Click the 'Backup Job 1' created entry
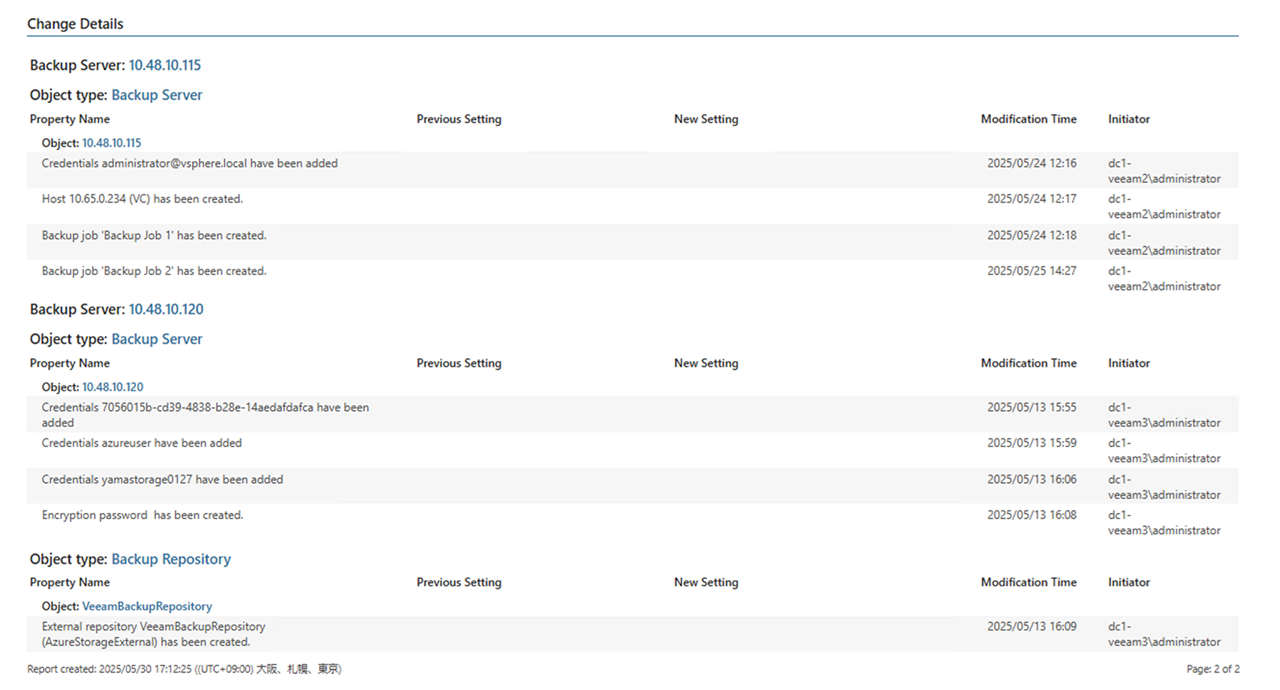1280x690 pixels. click(154, 235)
